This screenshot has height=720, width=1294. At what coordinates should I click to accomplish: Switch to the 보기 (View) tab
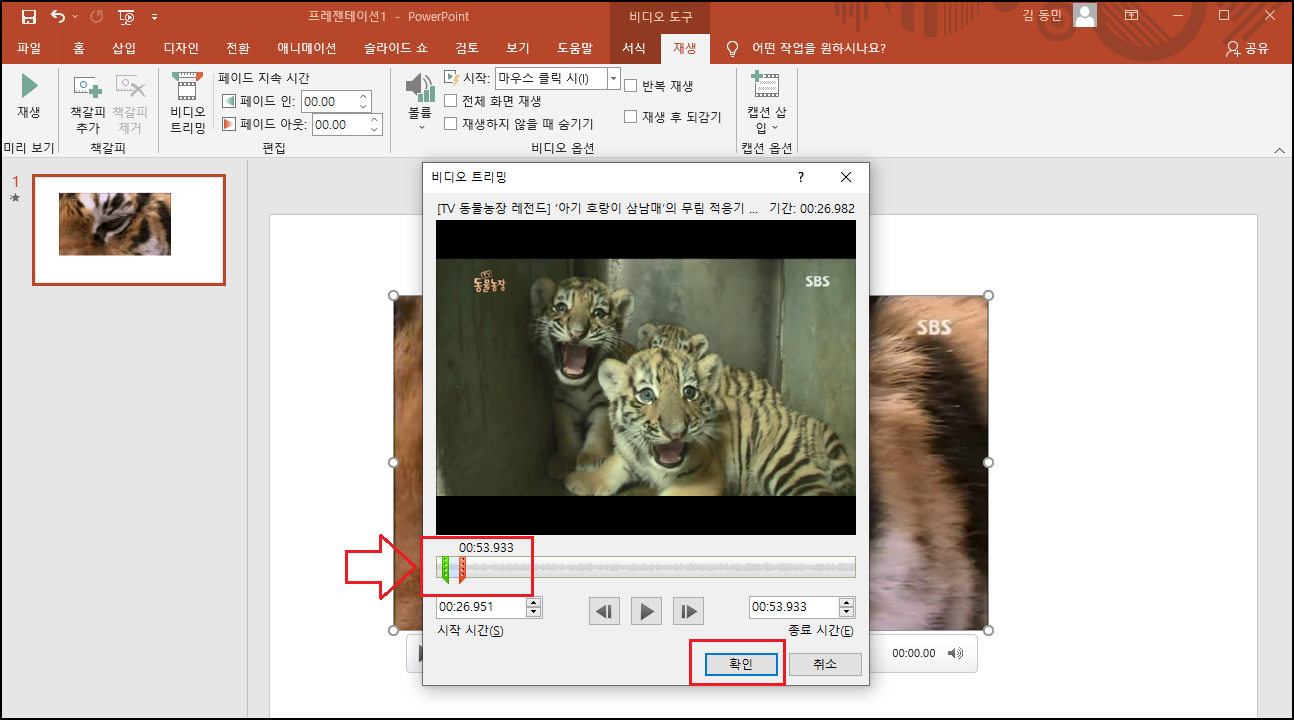[518, 48]
